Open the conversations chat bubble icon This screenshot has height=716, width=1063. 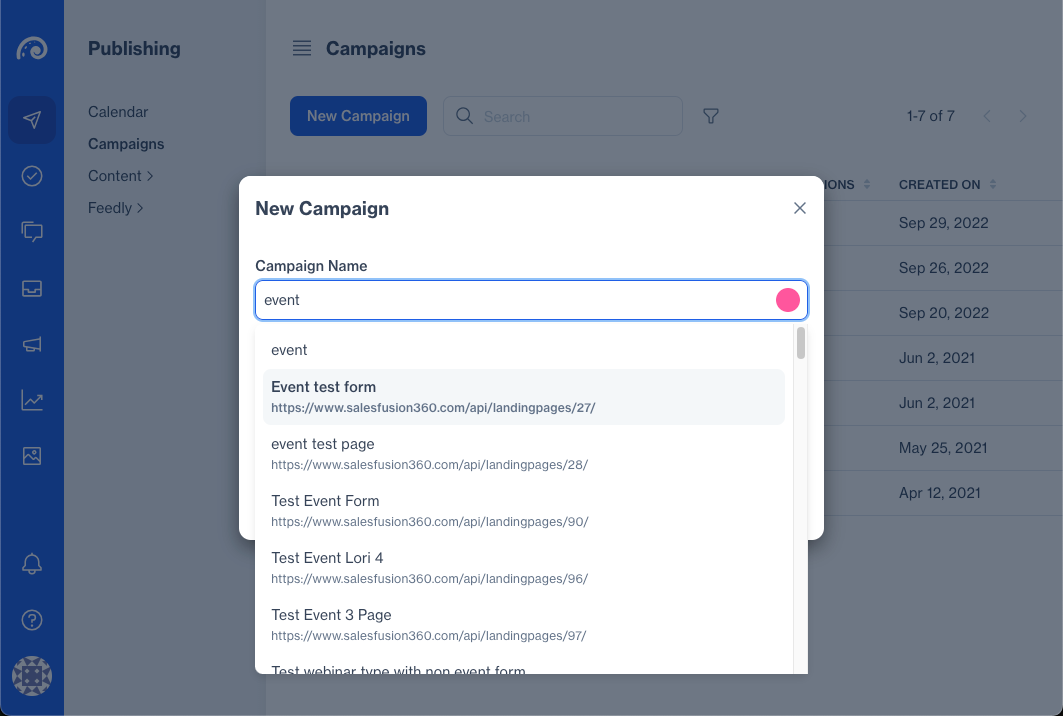(x=32, y=232)
